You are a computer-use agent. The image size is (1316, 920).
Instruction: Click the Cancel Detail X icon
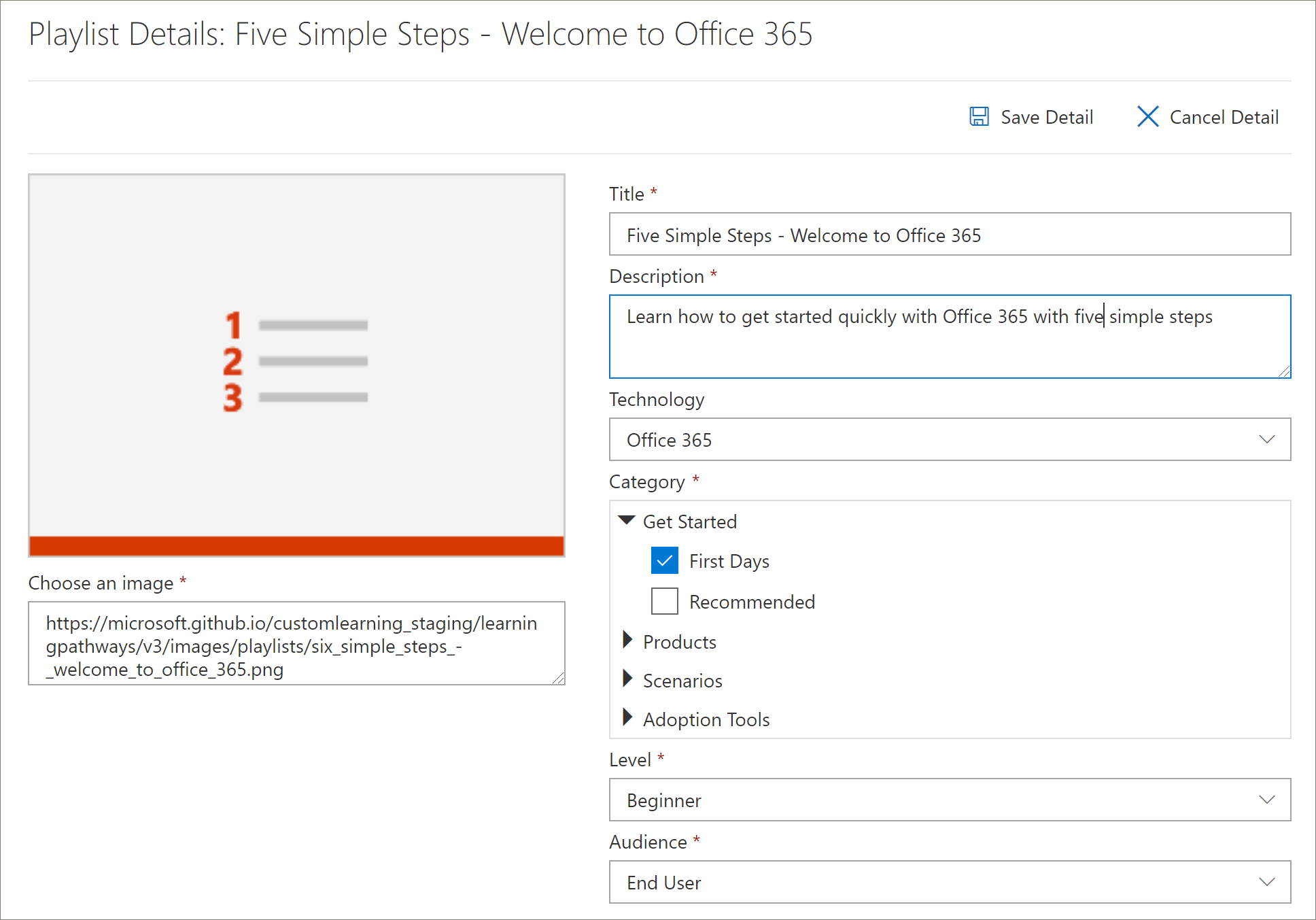[x=1147, y=117]
